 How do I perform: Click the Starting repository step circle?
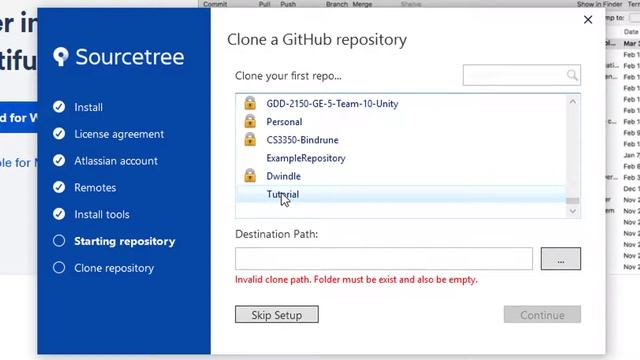(59, 241)
